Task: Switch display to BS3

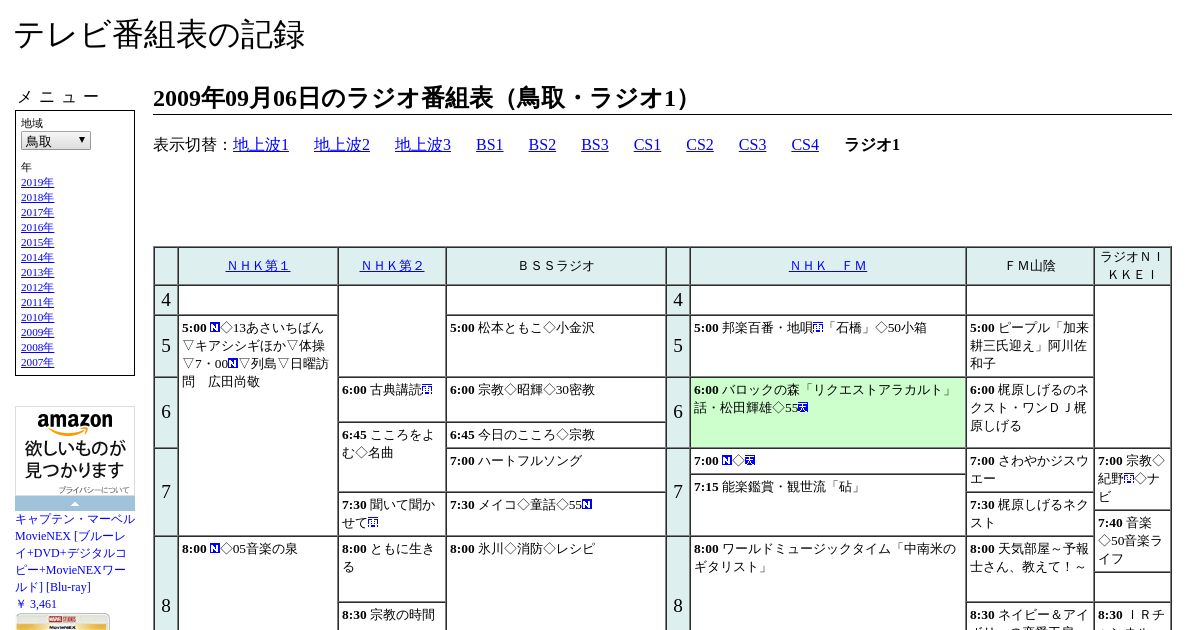Action: pyautogui.click(x=595, y=145)
